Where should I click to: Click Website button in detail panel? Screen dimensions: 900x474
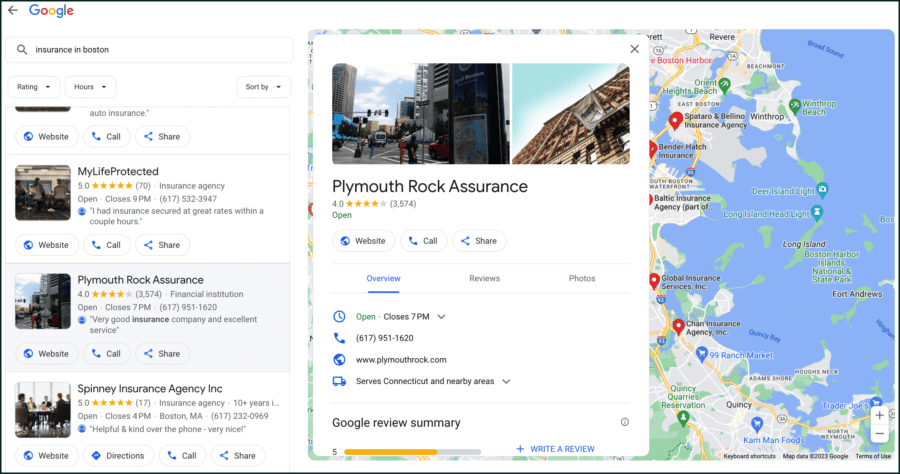tap(363, 241)
